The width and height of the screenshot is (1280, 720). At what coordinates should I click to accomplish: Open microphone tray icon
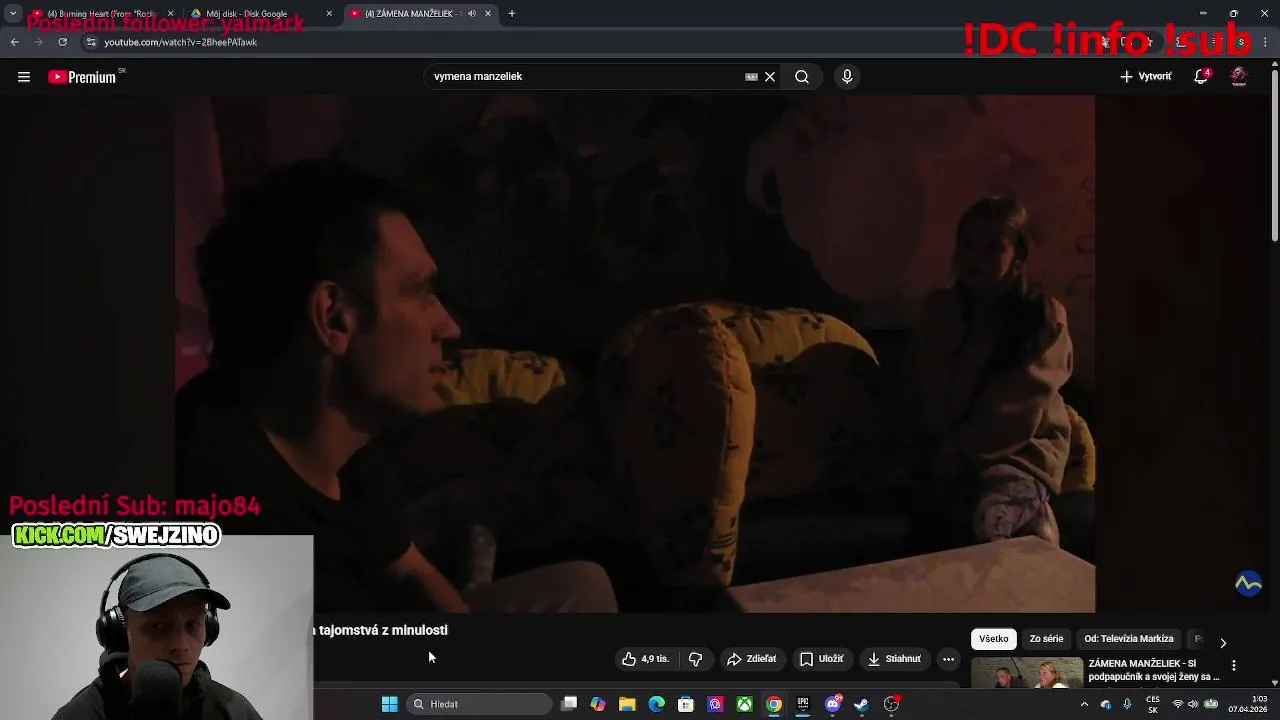[x=1127, y=704]
